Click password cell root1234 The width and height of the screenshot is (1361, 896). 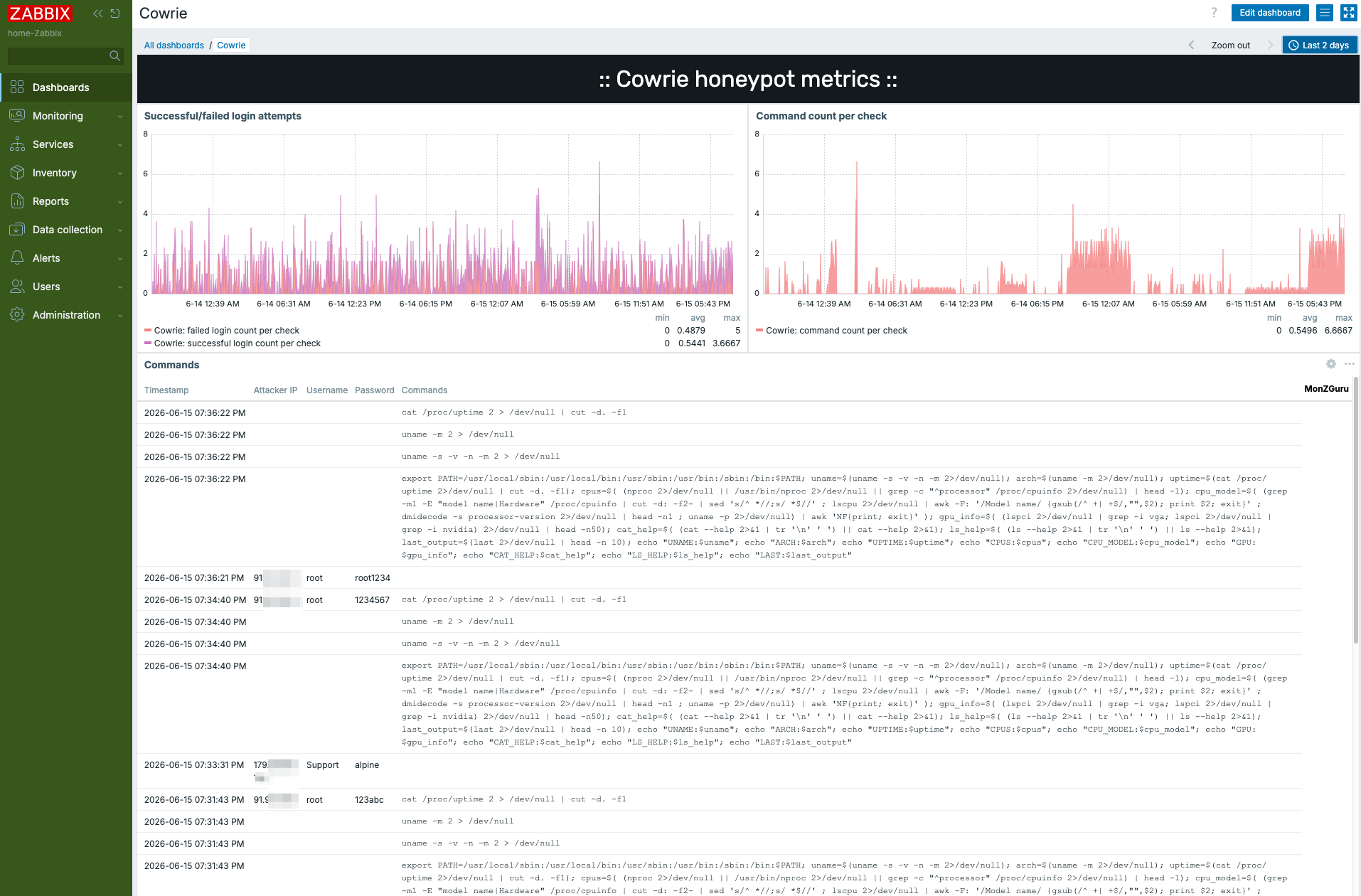tap(373, 578)
